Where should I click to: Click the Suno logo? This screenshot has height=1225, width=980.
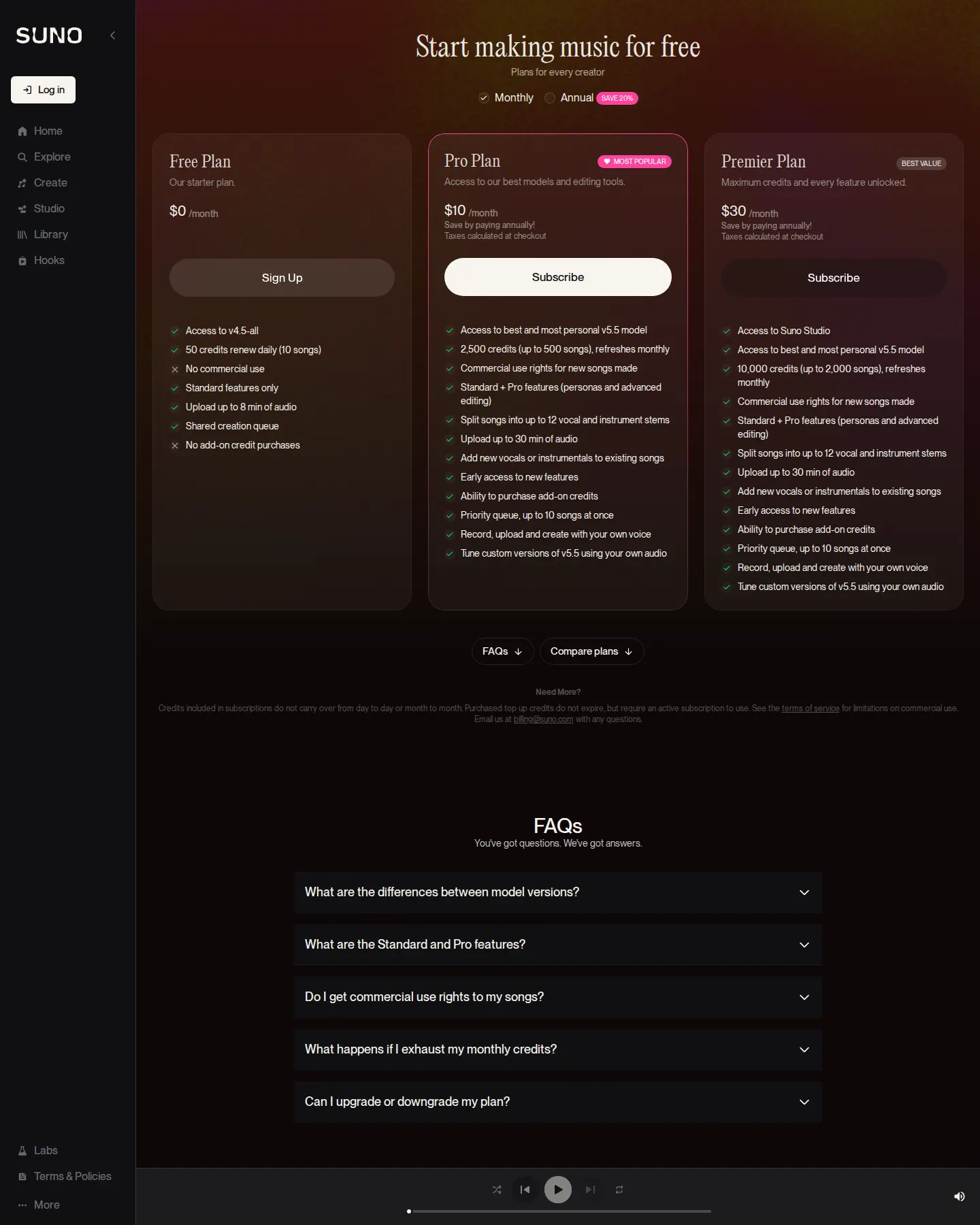pos(49,35)
